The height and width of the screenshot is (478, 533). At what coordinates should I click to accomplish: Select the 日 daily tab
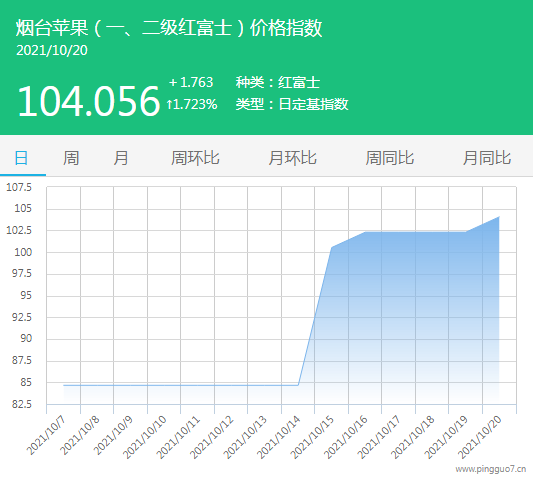[x=21, y=158]
